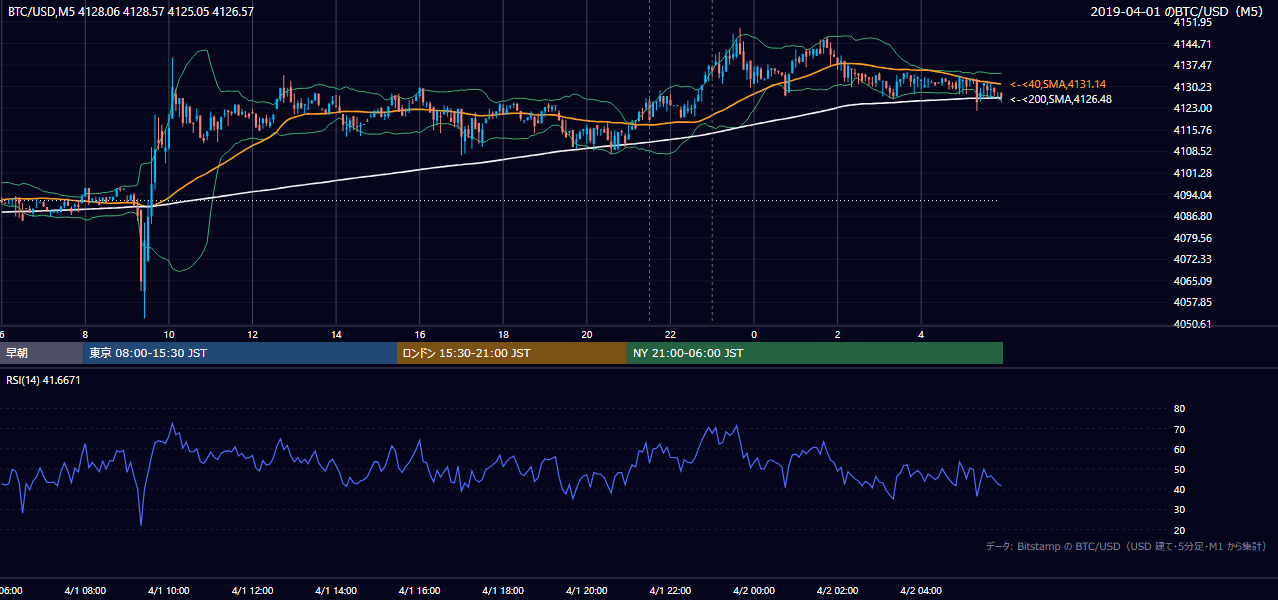The height and width of the screenshot is (600, 1278).
Task: Click the 4/1 16:00 time label
Action: (419, 591)
